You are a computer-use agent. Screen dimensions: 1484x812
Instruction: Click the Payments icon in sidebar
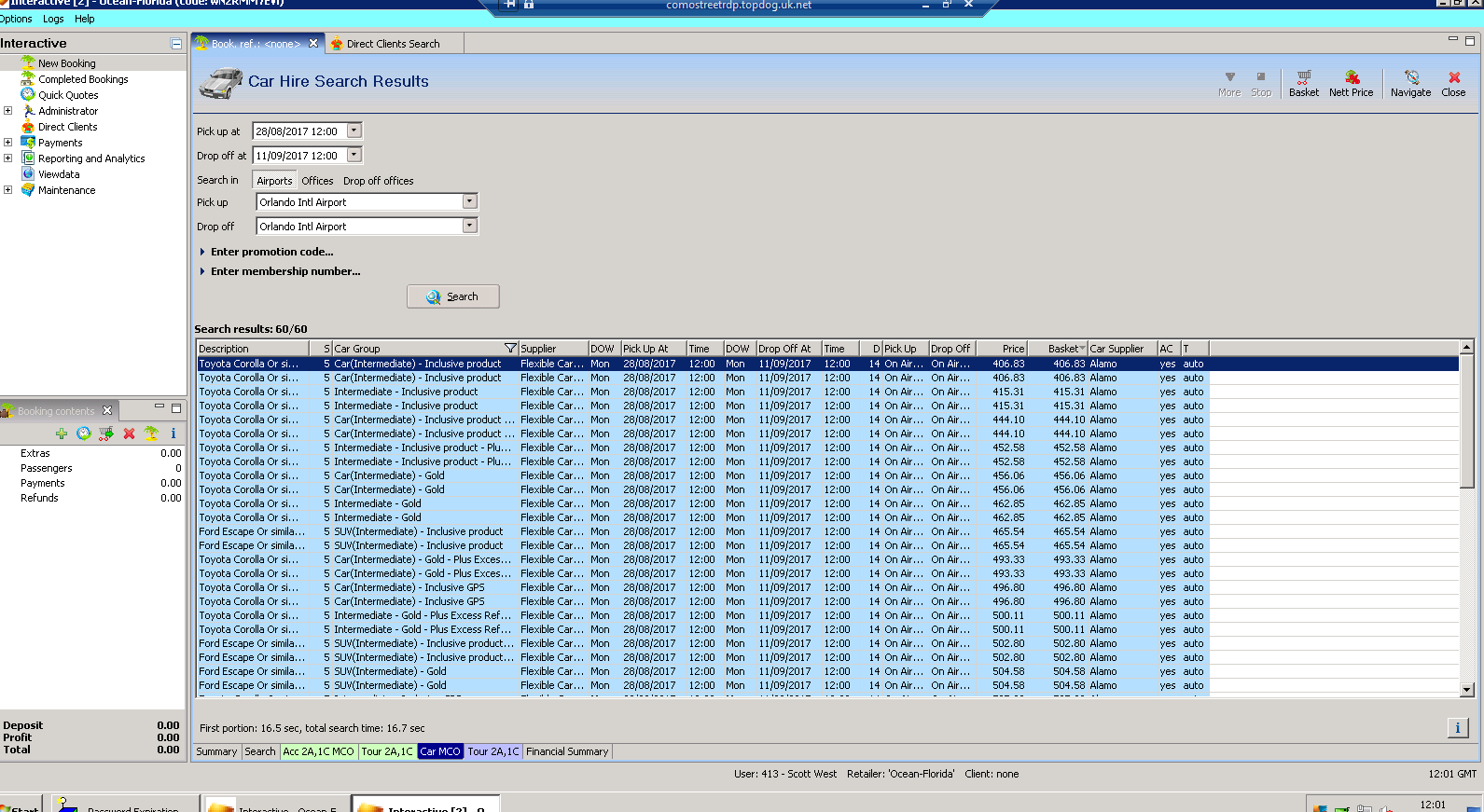[28, 142]
